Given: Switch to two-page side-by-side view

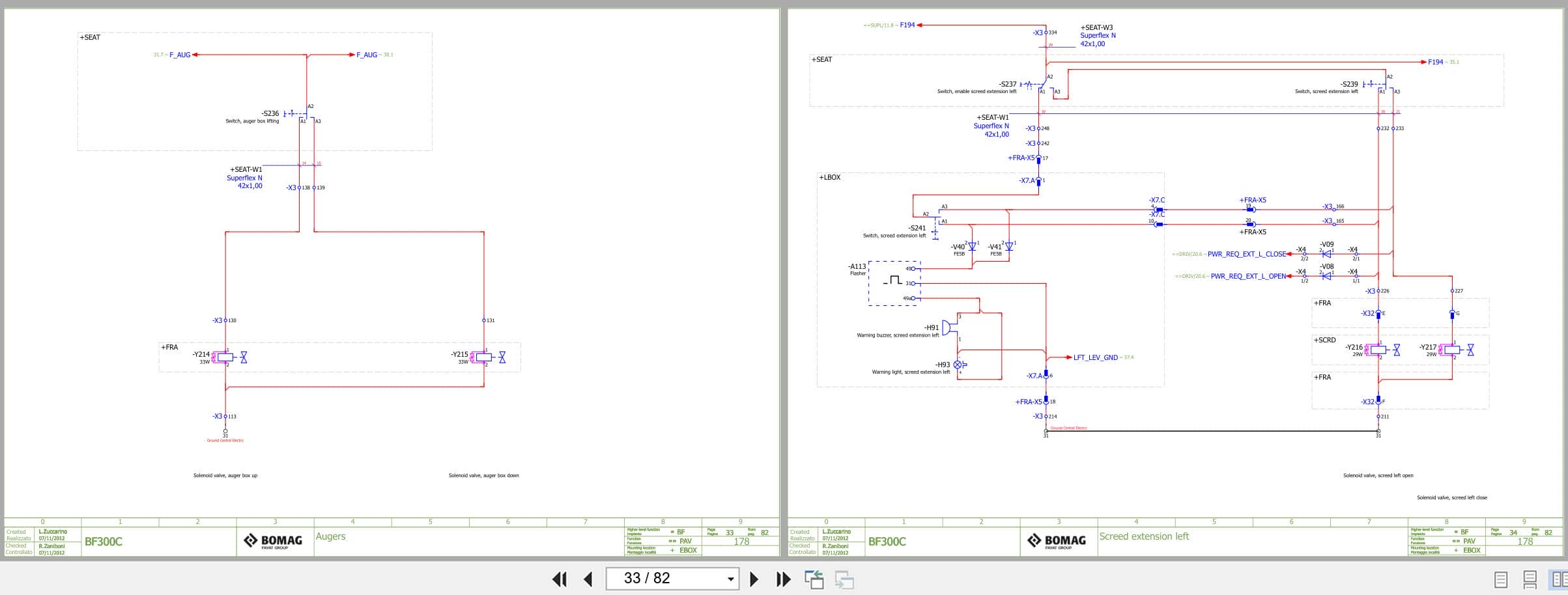Looking at the screenshot, I should click(1559, 579).
